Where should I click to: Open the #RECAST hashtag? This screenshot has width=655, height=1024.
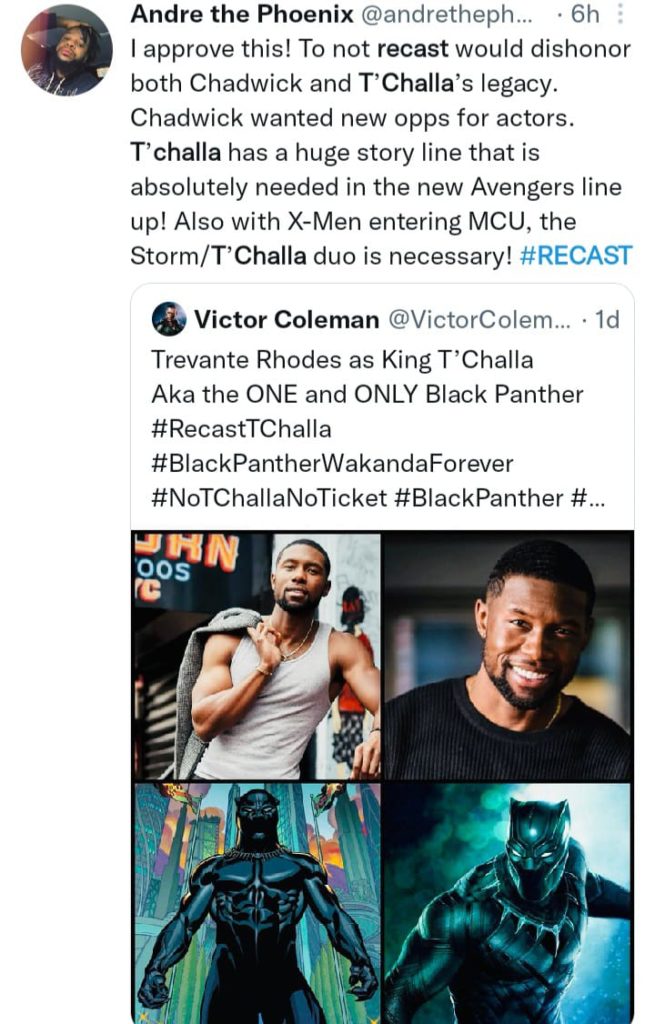(576, 255)
